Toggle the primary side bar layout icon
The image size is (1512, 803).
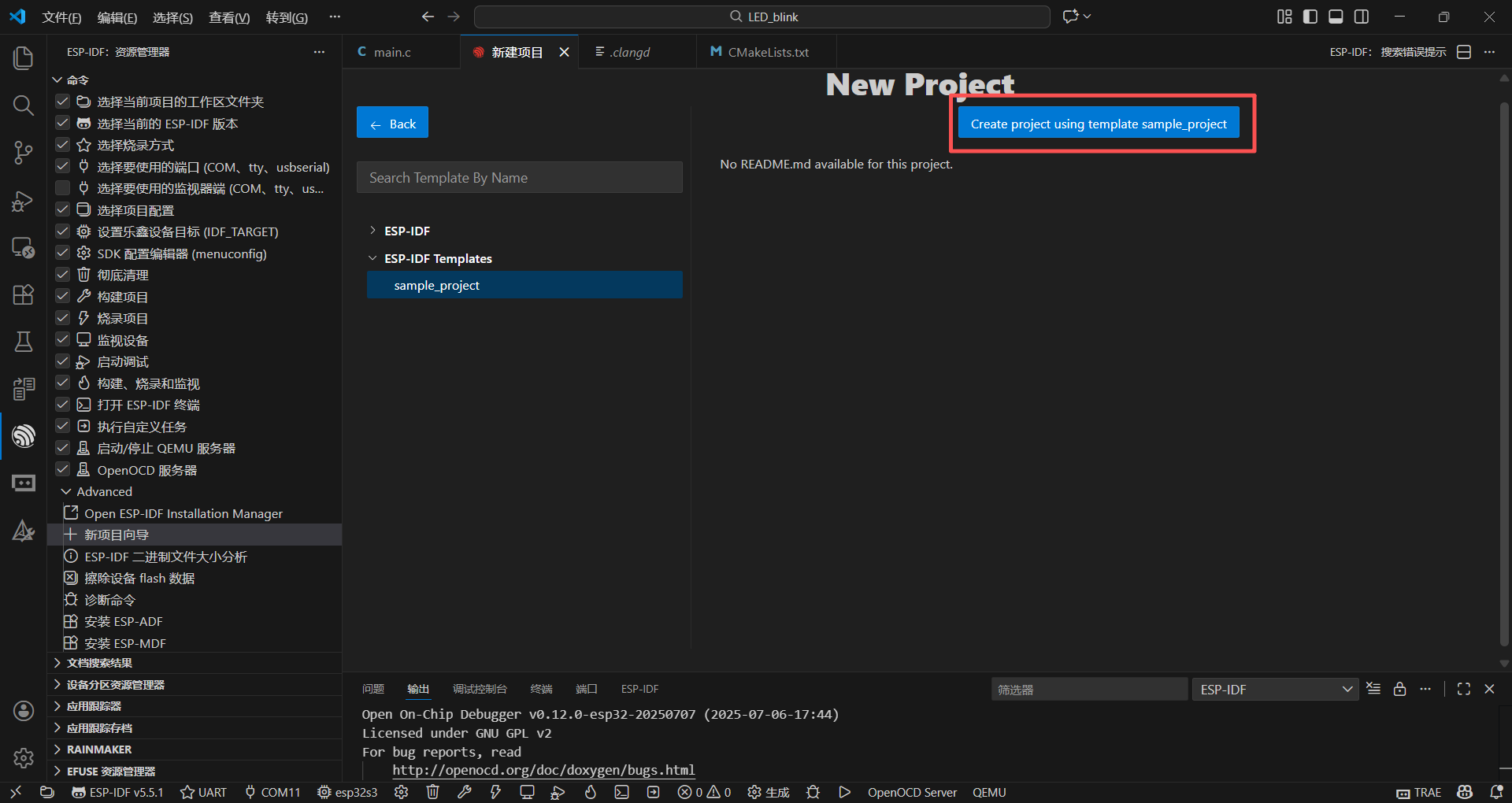pos(1310,17)
